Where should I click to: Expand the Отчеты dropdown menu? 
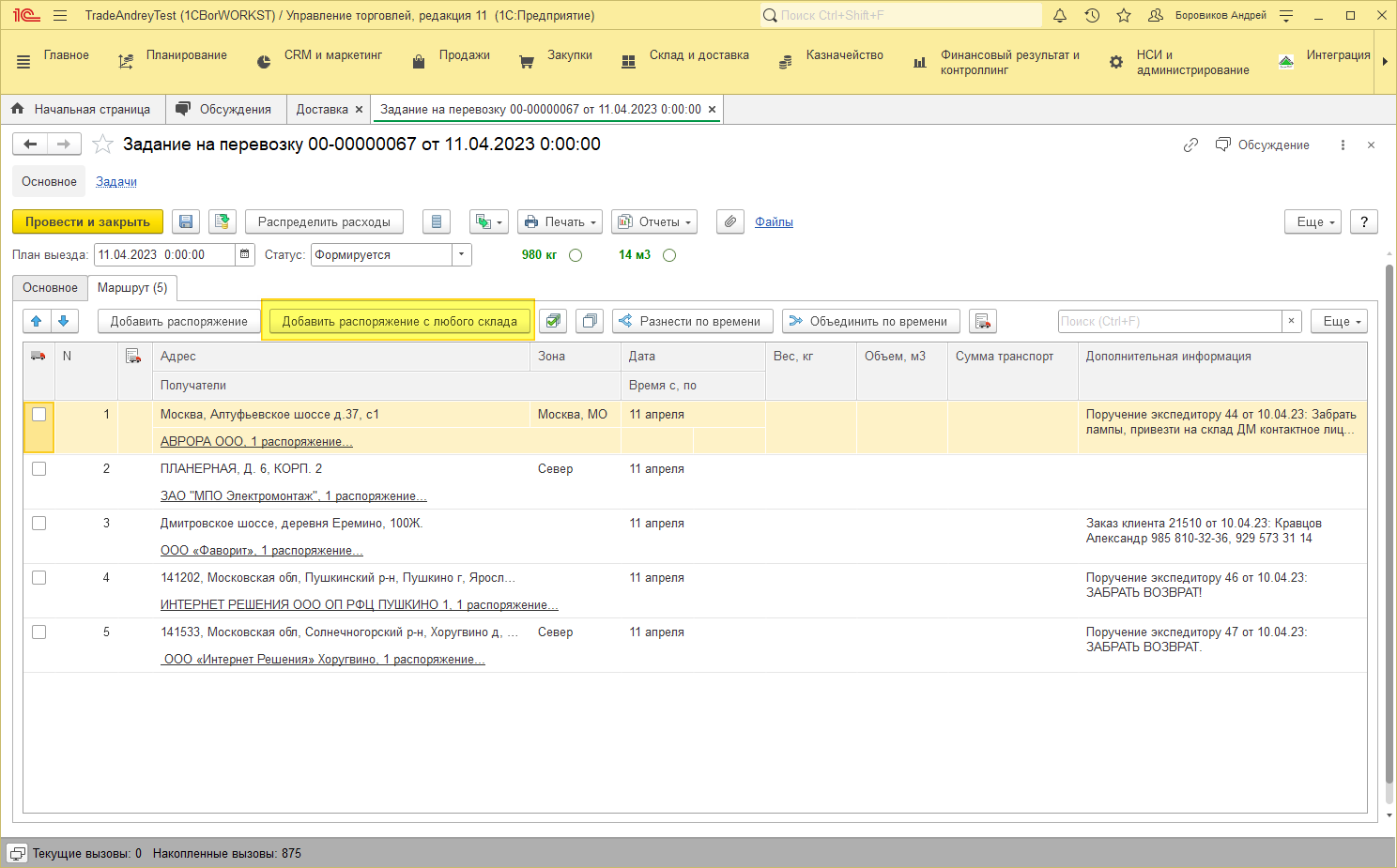point(653,221)
